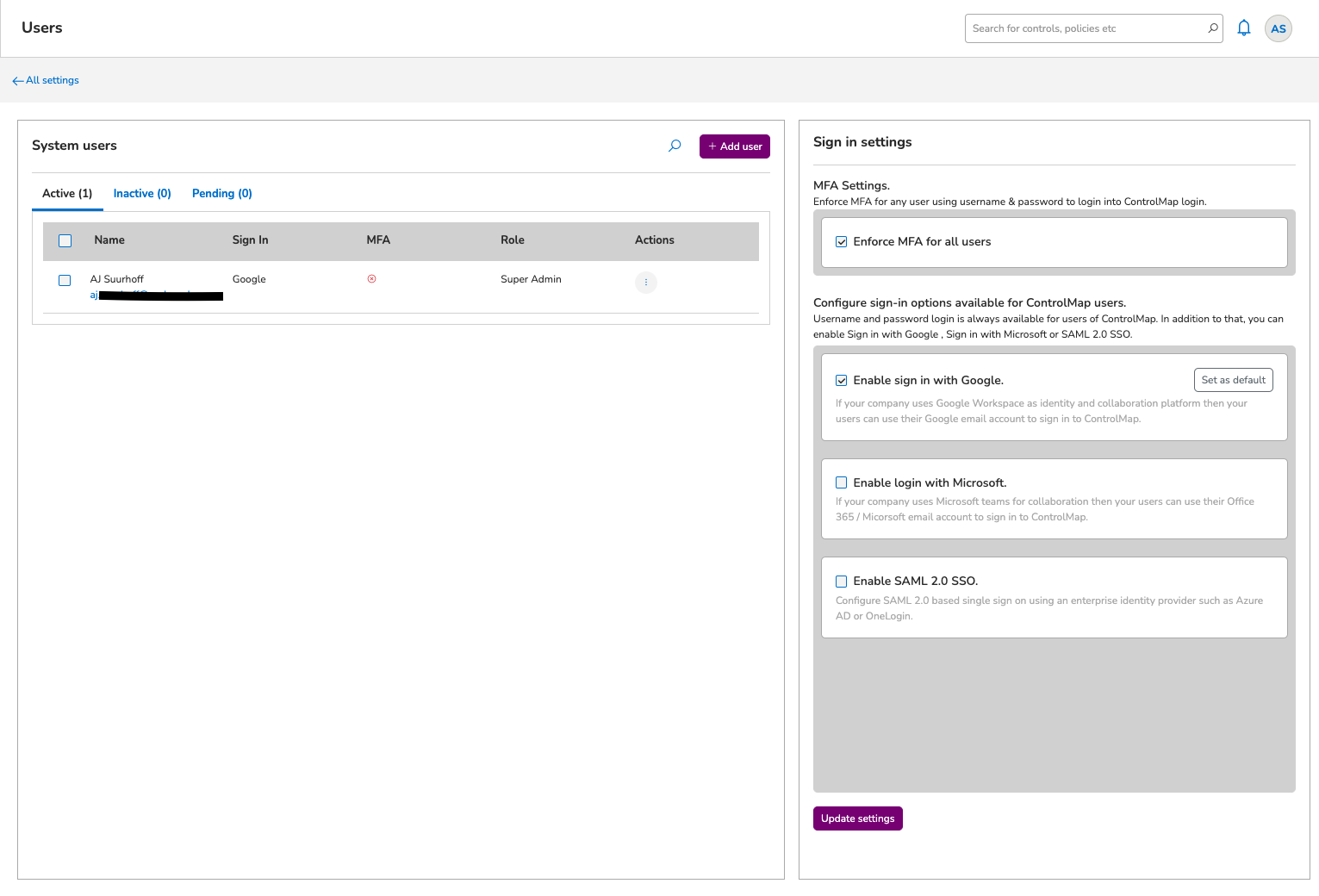
Task: Click the notification bell icon
Action: [x=1243, y=28]
